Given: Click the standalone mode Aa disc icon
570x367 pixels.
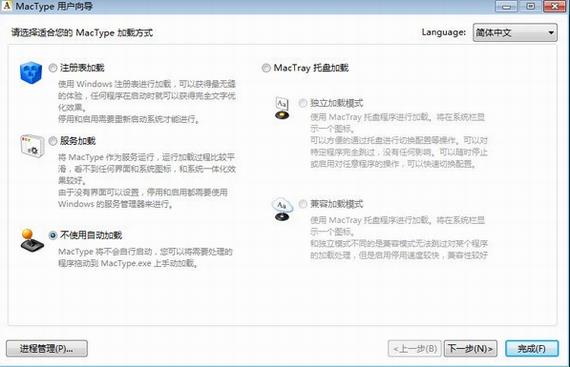Looking at the screenshot, I should pos(282,108).
